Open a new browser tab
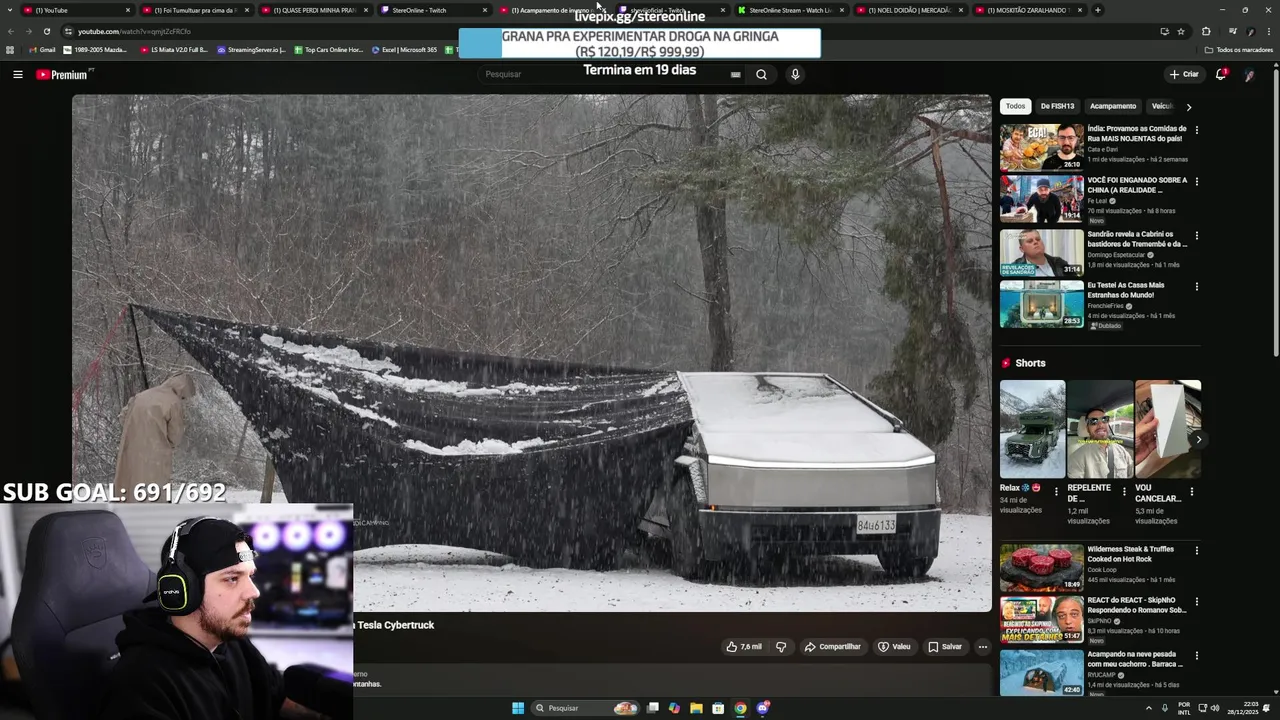The height and width of the screenshot is (720, 1280). pos(1098,10)
